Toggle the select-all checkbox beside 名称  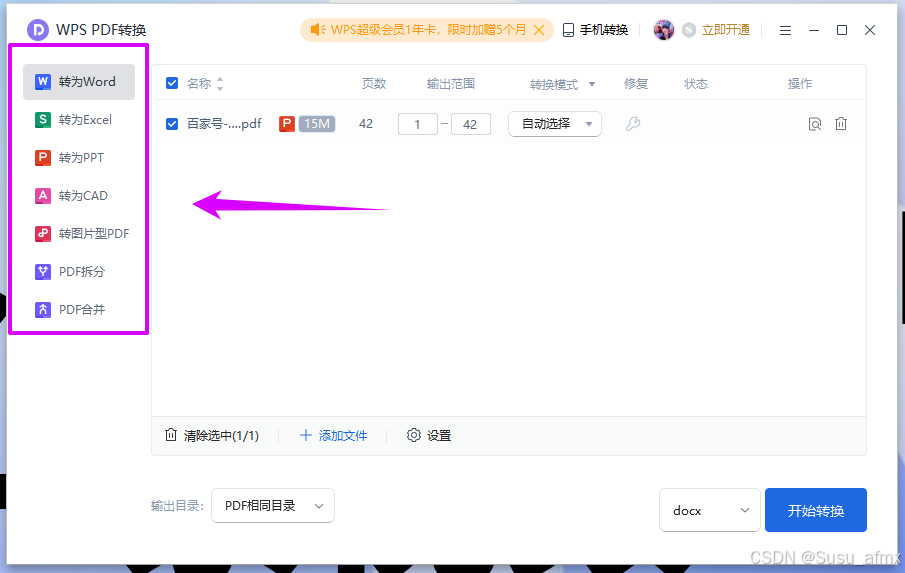[x=172, y=83]
